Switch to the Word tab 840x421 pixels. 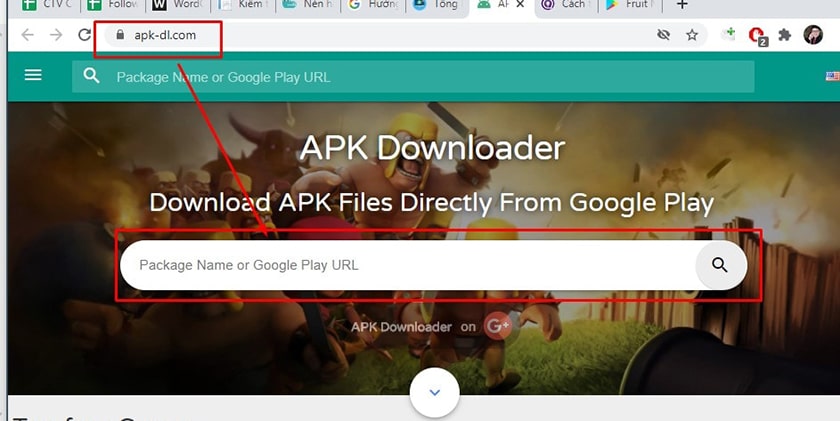point(177,5)
